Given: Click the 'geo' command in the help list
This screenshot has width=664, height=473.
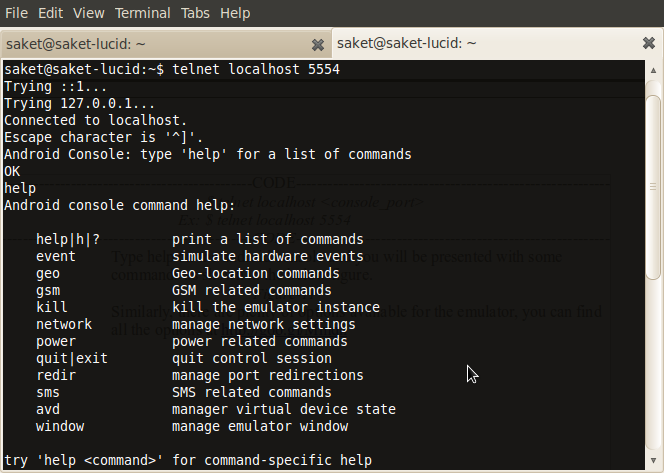Looking at the screenshot, I should [48, 273].
